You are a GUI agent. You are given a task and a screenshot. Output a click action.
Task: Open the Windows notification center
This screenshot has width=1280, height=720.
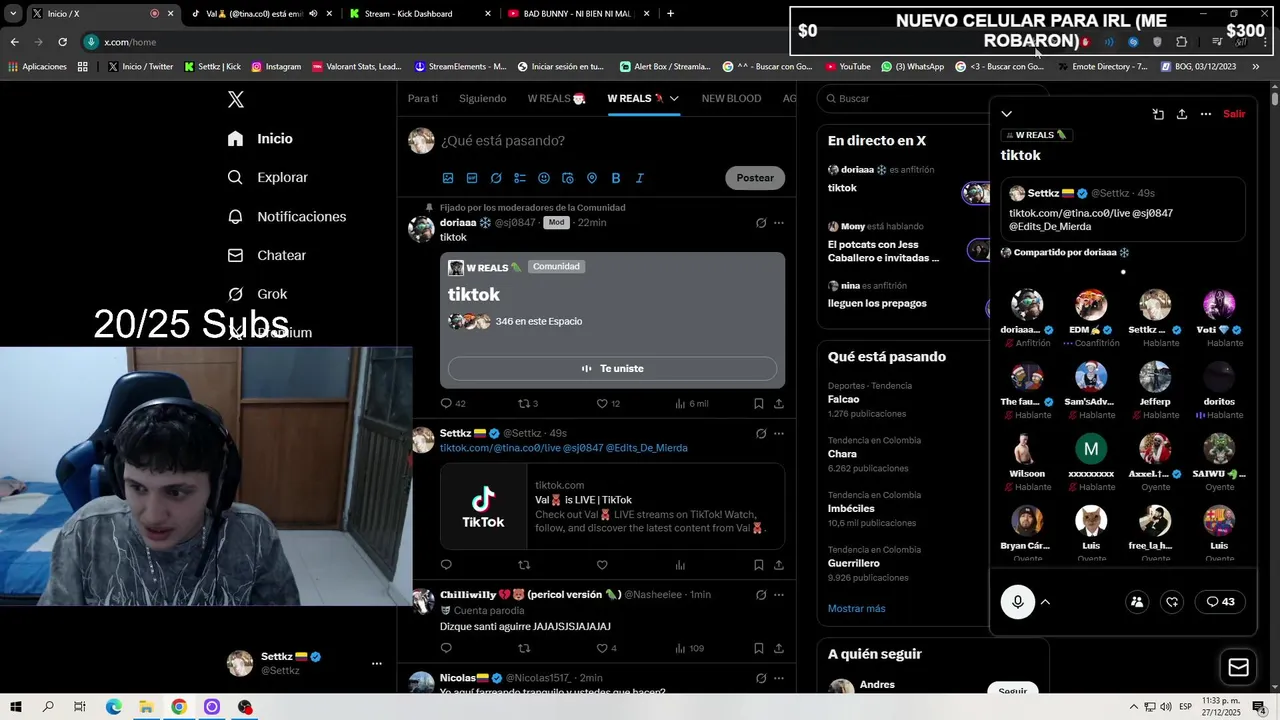(x=1258, y=707)
